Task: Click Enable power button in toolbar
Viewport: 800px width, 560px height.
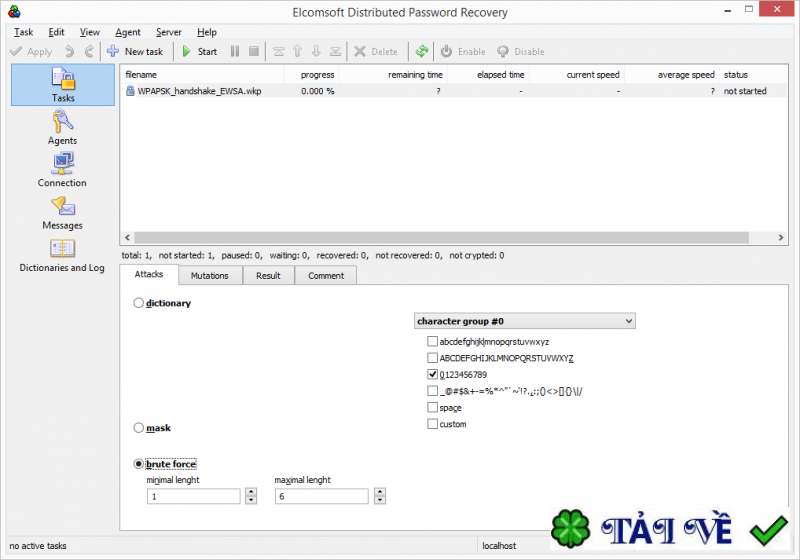Action: (463, 52)
